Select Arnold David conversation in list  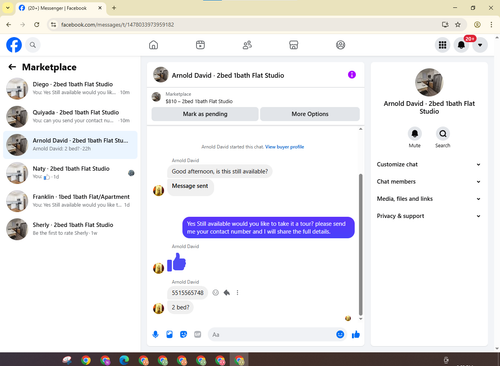pos(70,145)
